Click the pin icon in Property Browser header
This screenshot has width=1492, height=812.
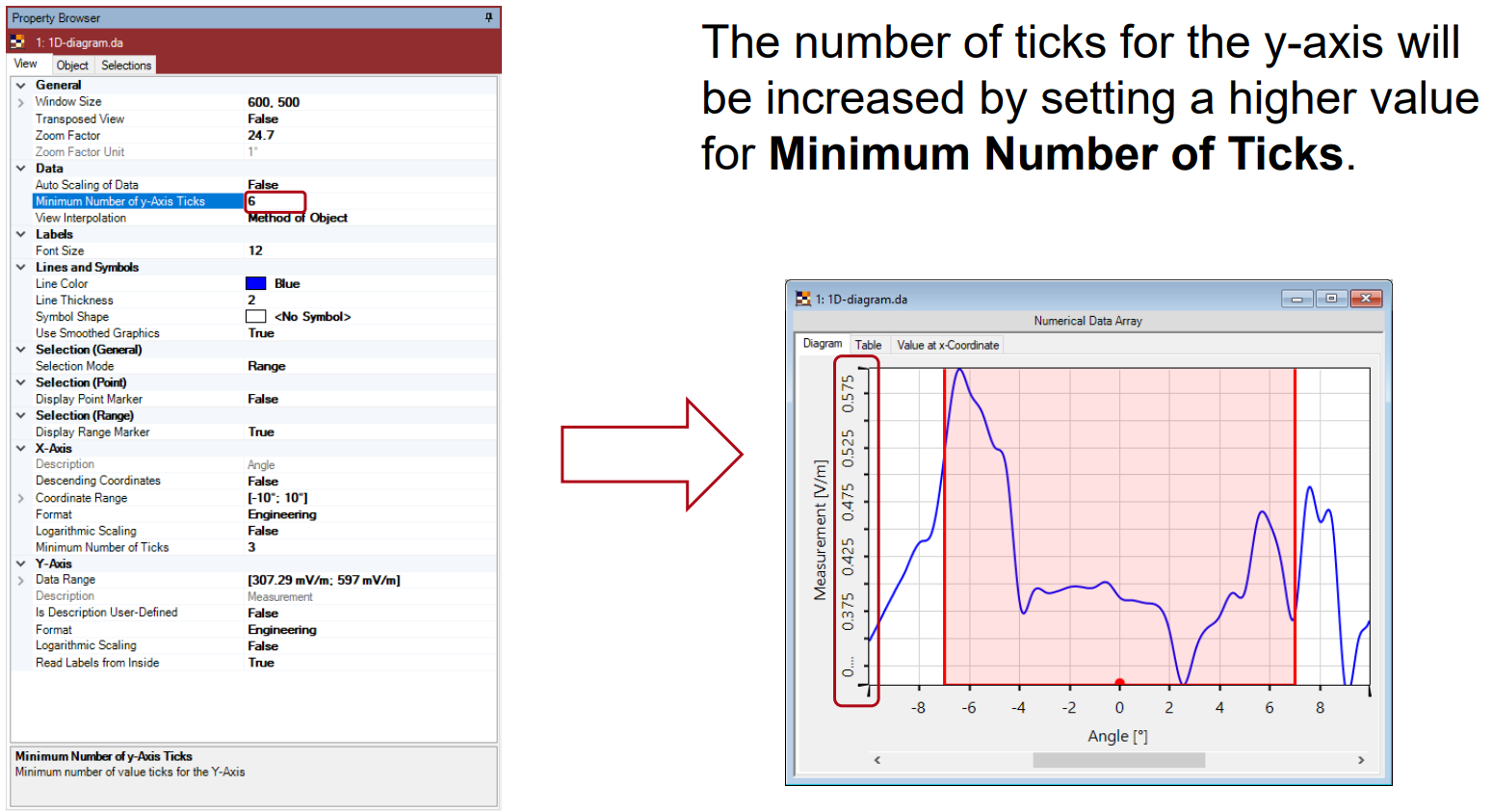pyautogui.click(x=488, y=17)
